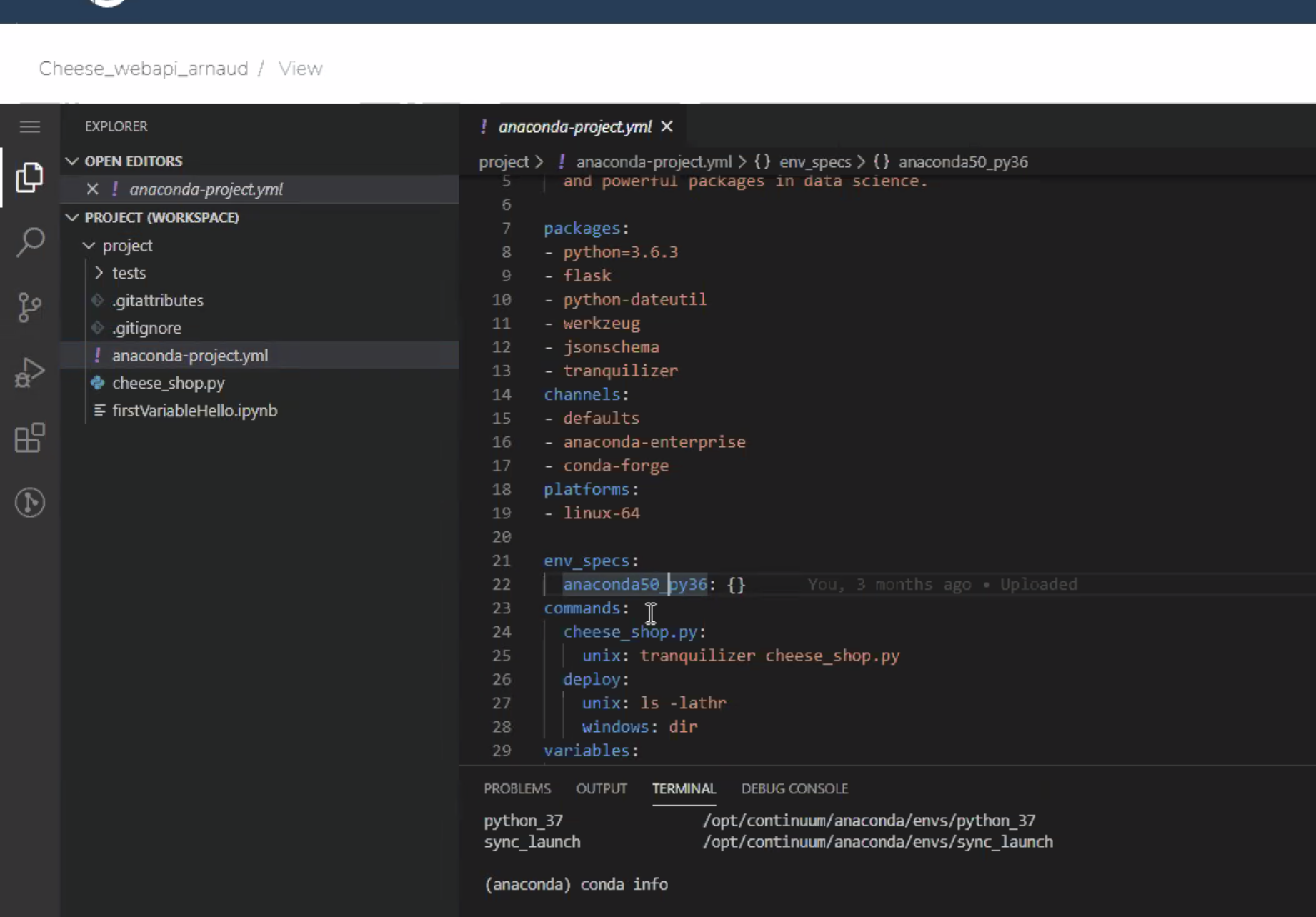Open .gitignore in the file tree
Image resolution: width=1316 pixels, height=917 pixels.
(x=146, y=328)
